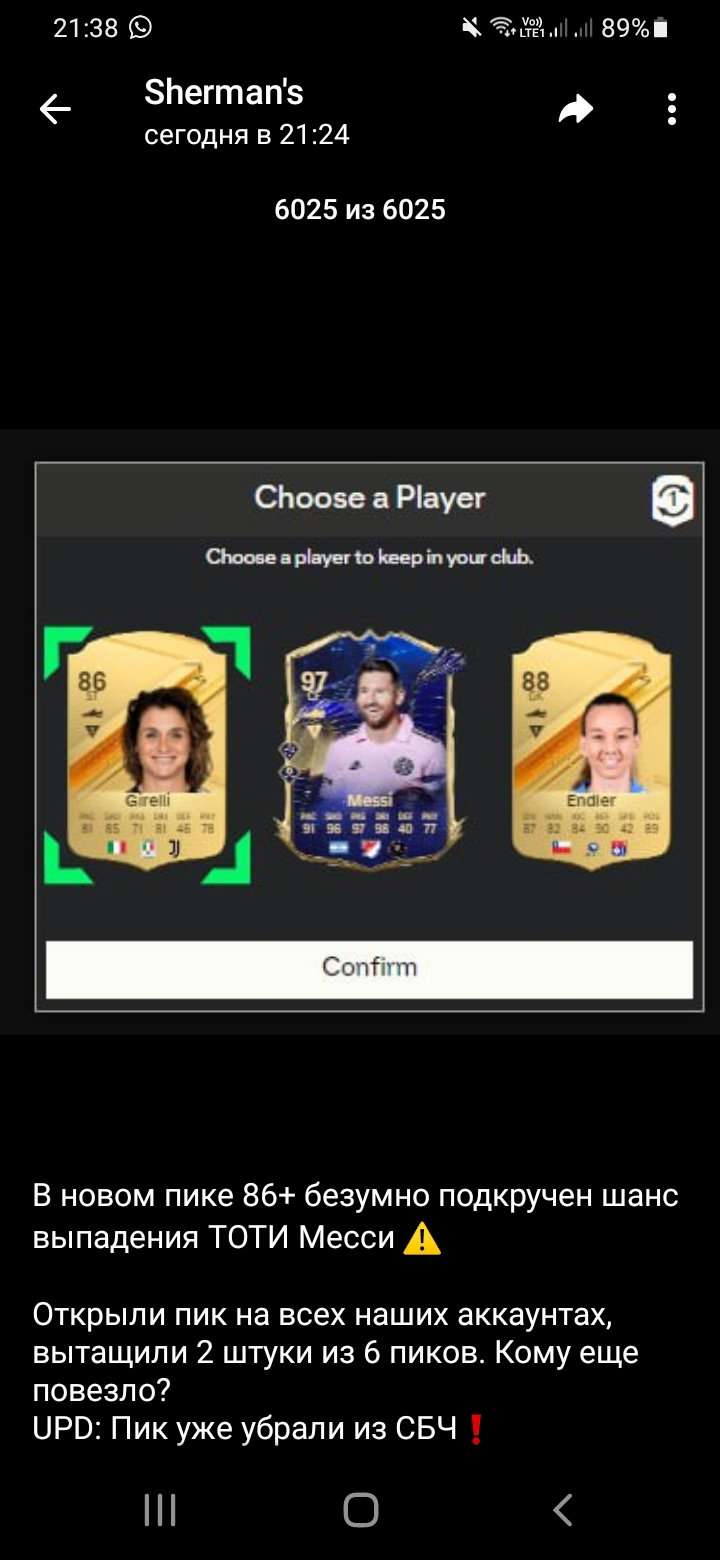Tap the warning emoji in caption
720x1560 pixels.
(x=421, y=1239)
